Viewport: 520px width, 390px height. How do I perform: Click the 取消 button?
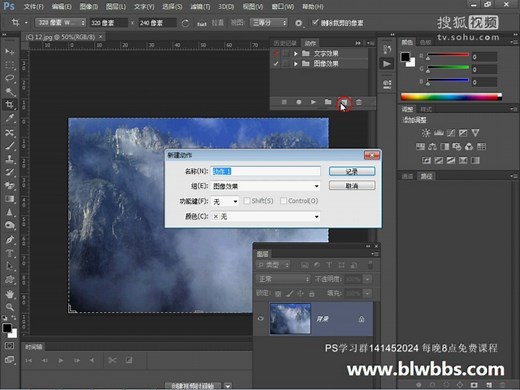tap(352, 186)
